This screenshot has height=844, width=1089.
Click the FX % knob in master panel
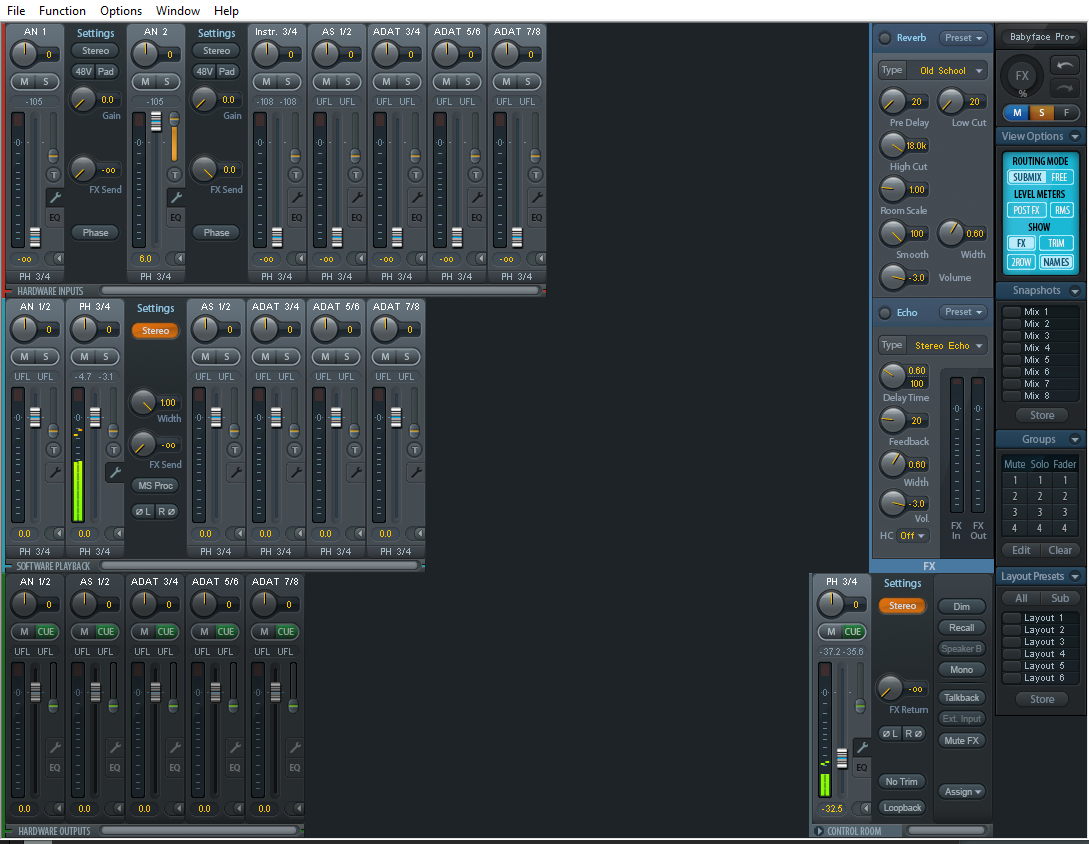click(x=1022, y=76)
